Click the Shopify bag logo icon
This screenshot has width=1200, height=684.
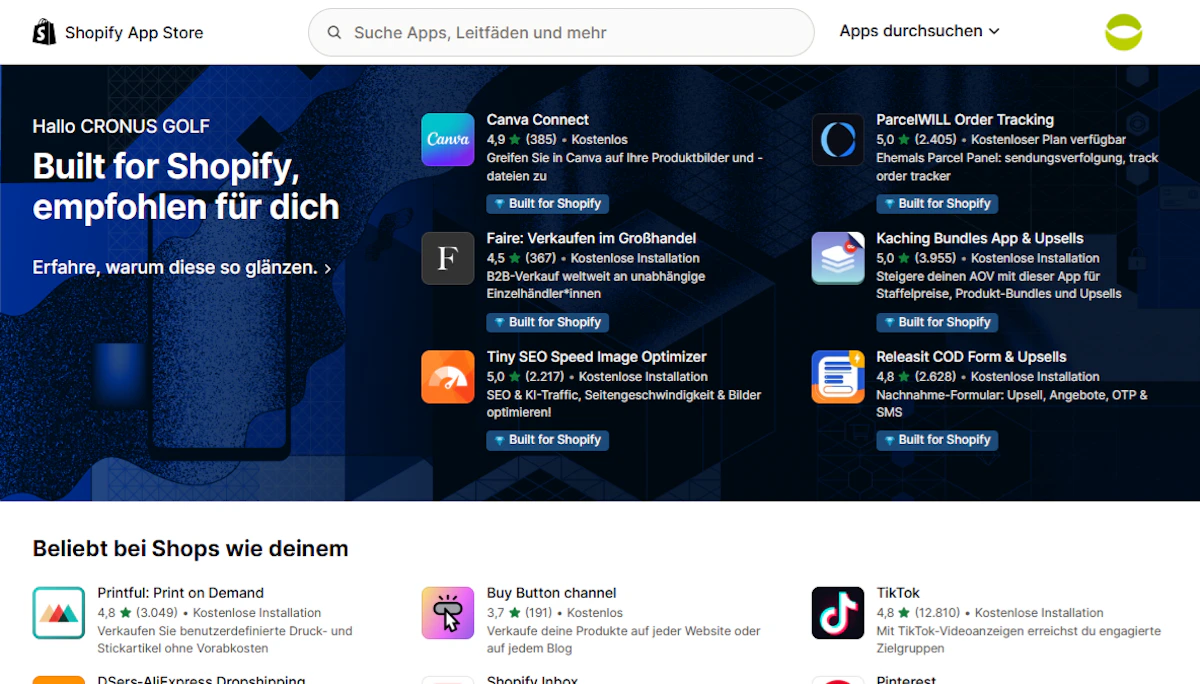click(44, 32)
